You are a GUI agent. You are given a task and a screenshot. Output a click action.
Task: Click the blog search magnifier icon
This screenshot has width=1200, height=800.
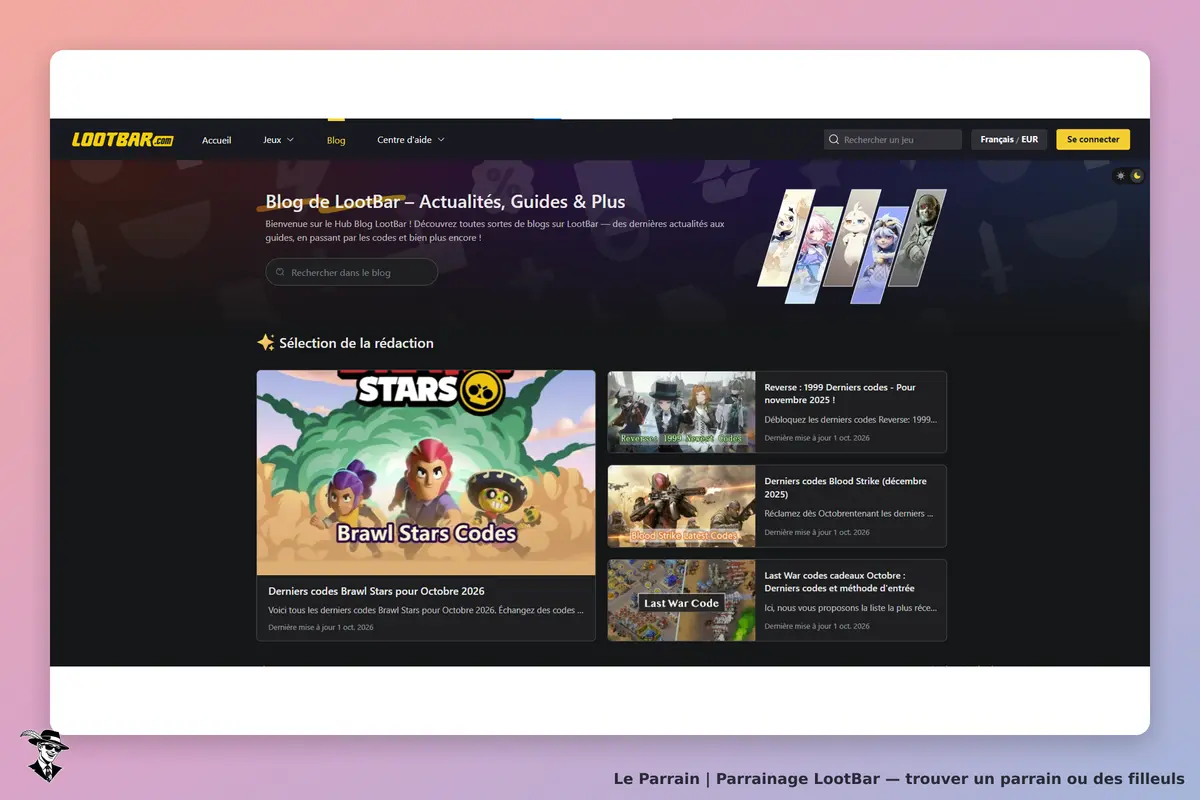point(280,272)
